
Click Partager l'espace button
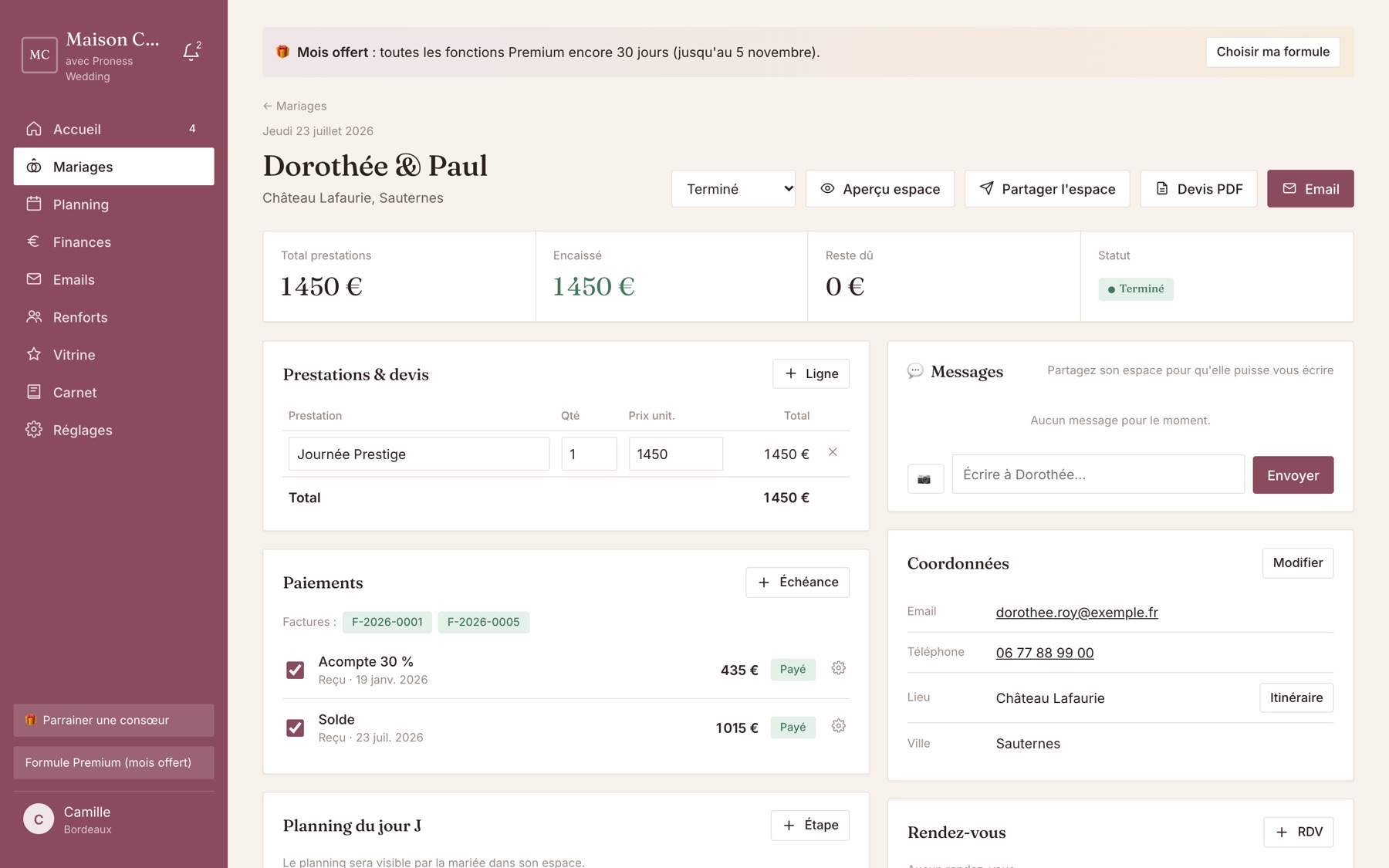click(x=1047, y=189)
